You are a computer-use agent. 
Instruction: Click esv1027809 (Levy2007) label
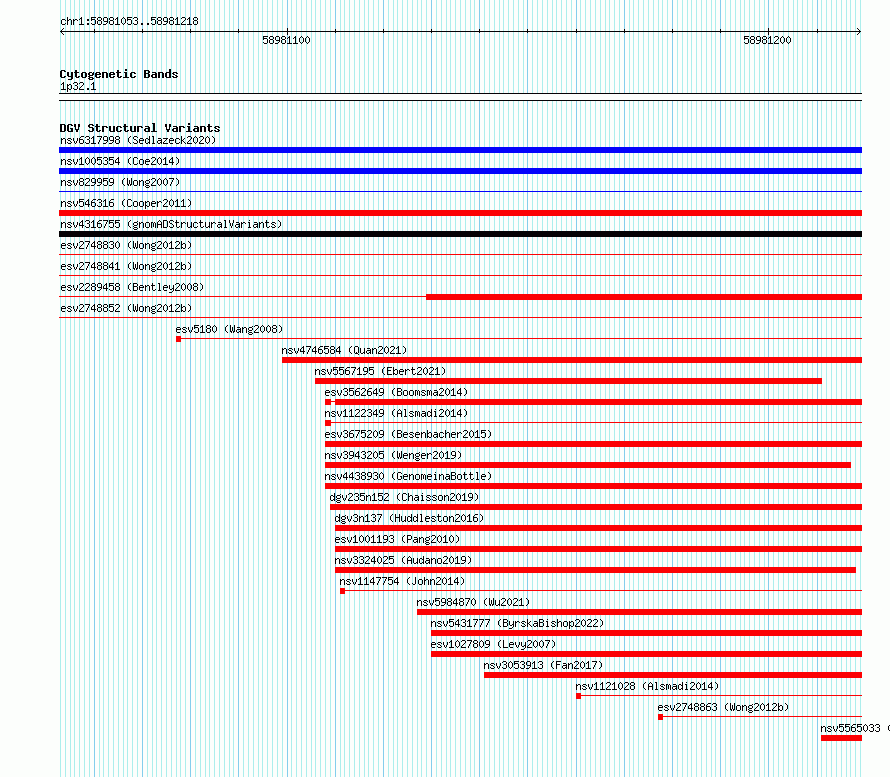pos(493,644)
